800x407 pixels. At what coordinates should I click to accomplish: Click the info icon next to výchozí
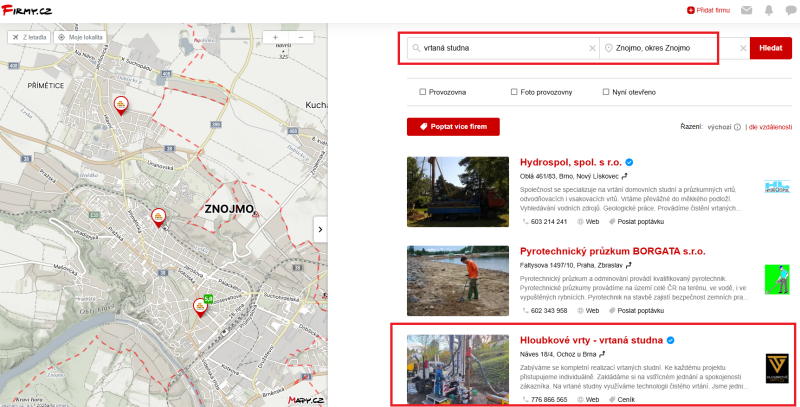[737, 127]
